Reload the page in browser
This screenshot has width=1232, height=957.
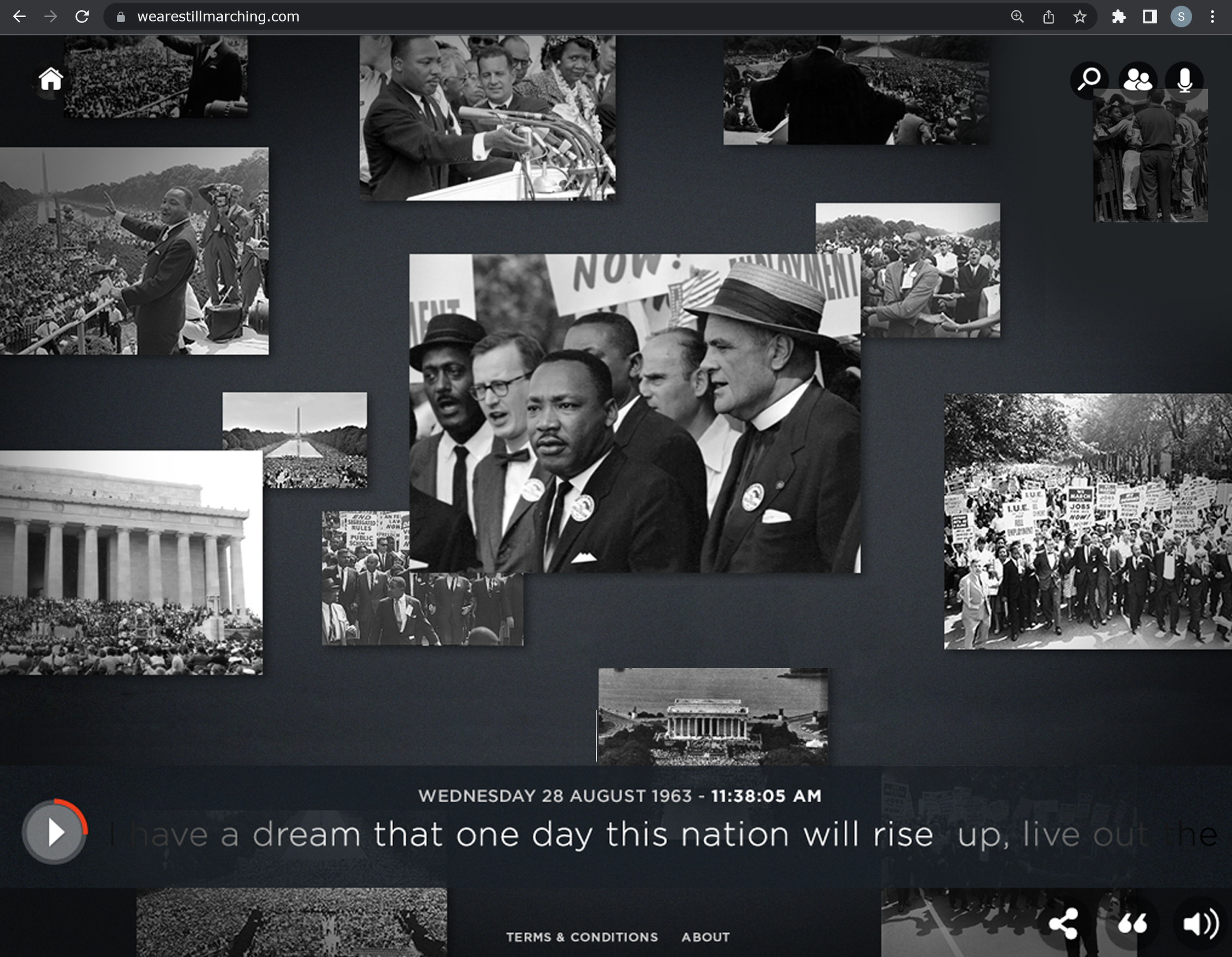click(82, 17)
